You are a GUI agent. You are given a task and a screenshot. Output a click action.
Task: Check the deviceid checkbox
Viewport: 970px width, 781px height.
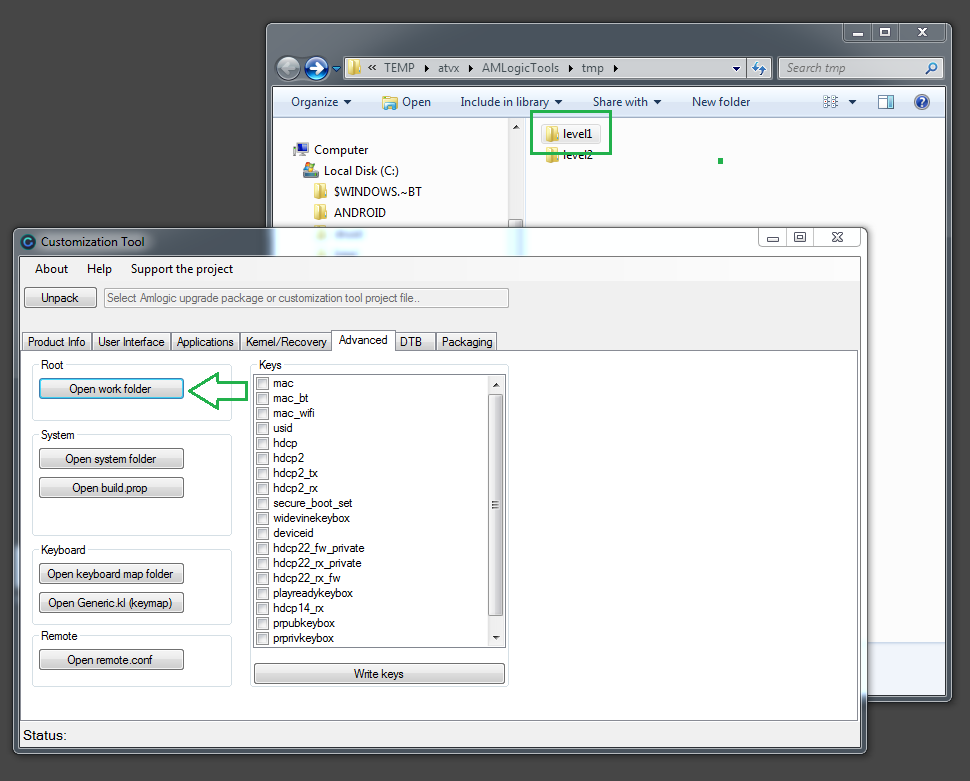click(x=263, y=533)
